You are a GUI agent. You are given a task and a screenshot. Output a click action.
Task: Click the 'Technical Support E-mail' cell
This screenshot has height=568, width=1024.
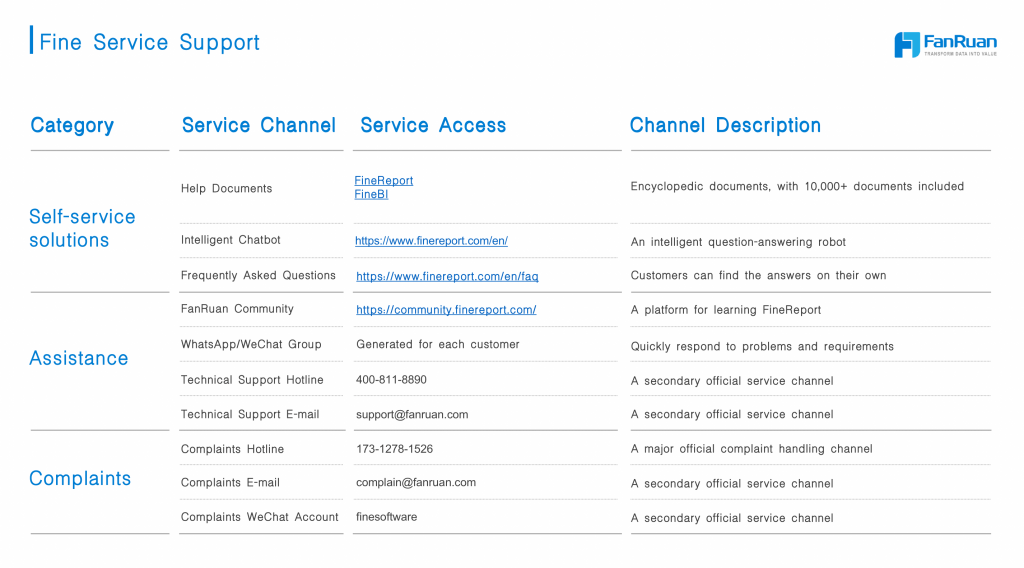[x=250, y=414]
